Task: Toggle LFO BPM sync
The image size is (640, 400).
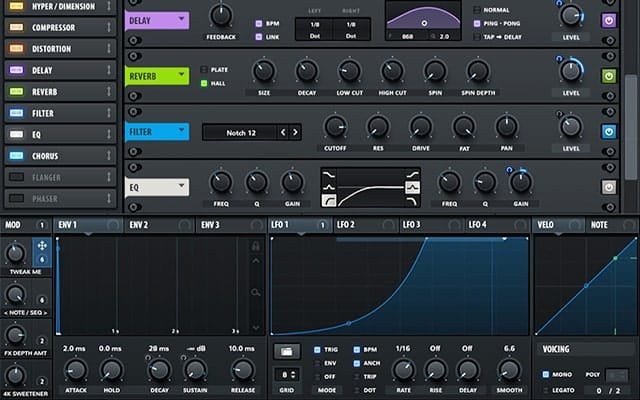Action: [x=357, y=350]
